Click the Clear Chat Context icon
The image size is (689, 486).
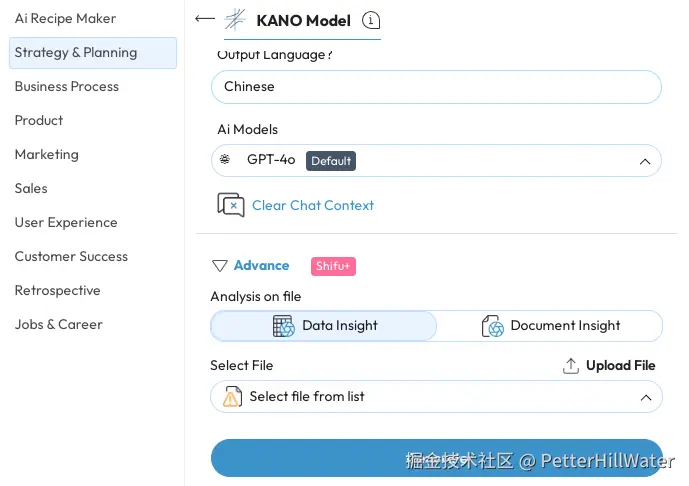coord(231,205)
